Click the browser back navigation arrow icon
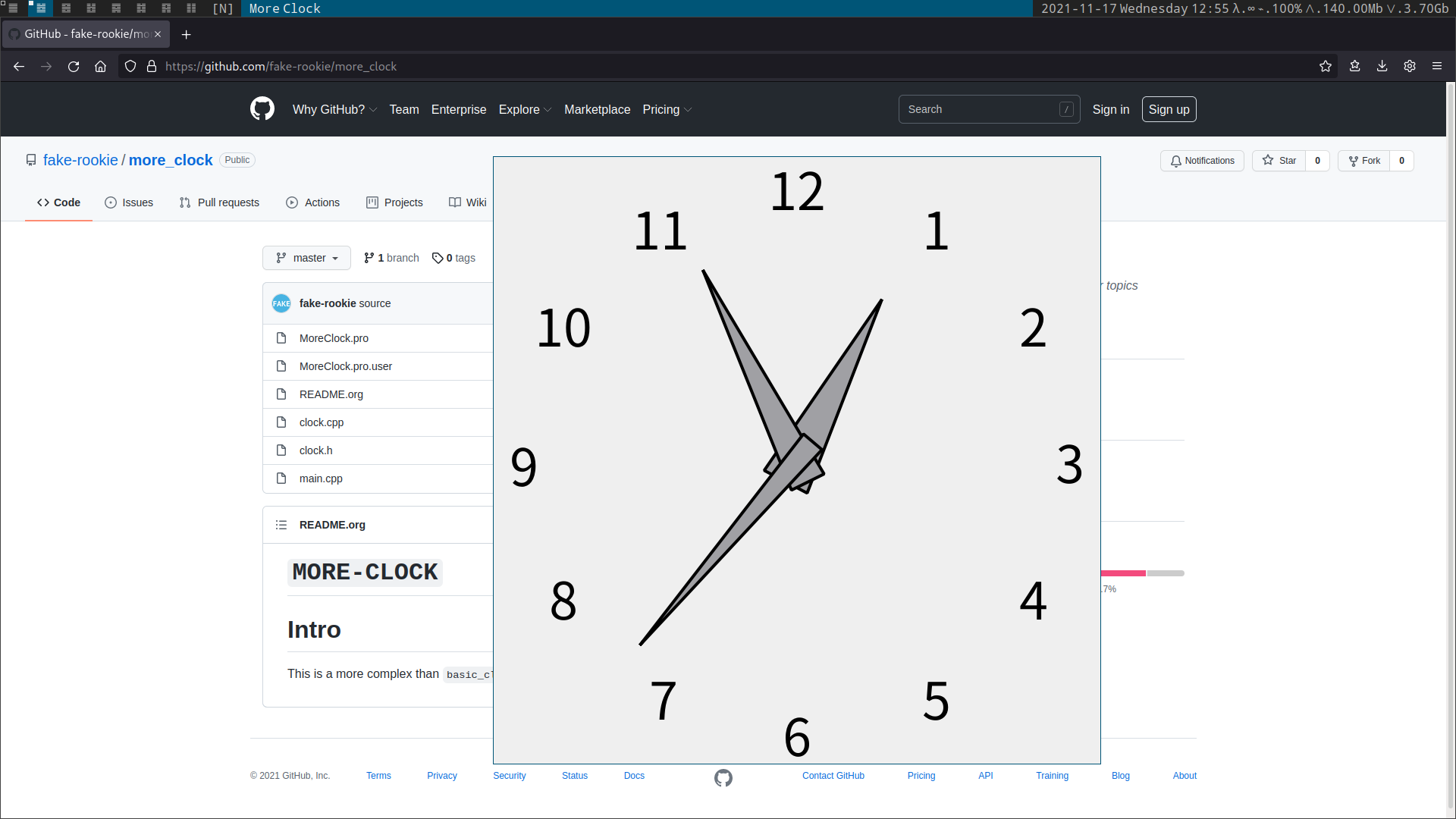The image size is (1456, 819). 19,66
